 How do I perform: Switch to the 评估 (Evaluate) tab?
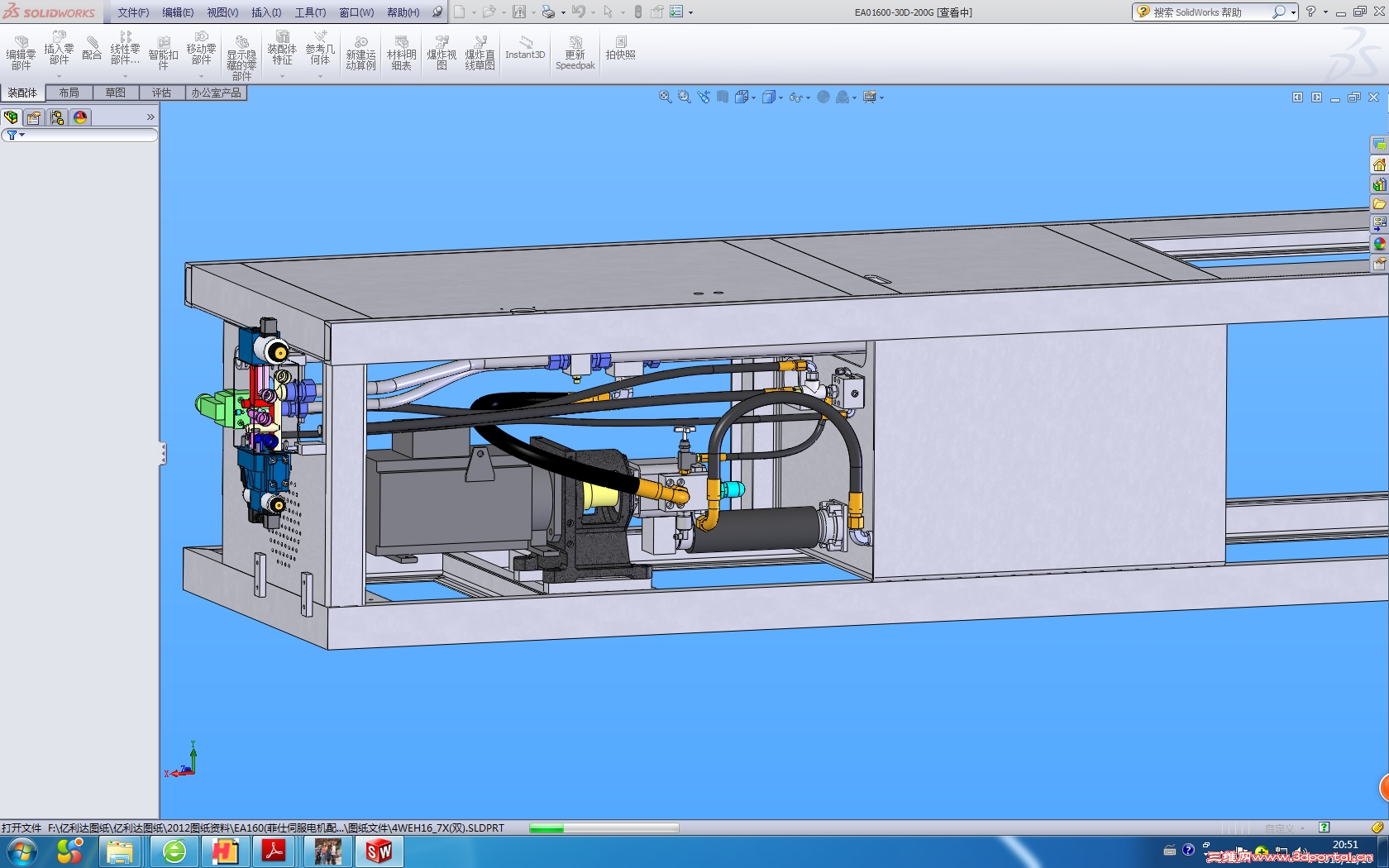coord(161,93)
